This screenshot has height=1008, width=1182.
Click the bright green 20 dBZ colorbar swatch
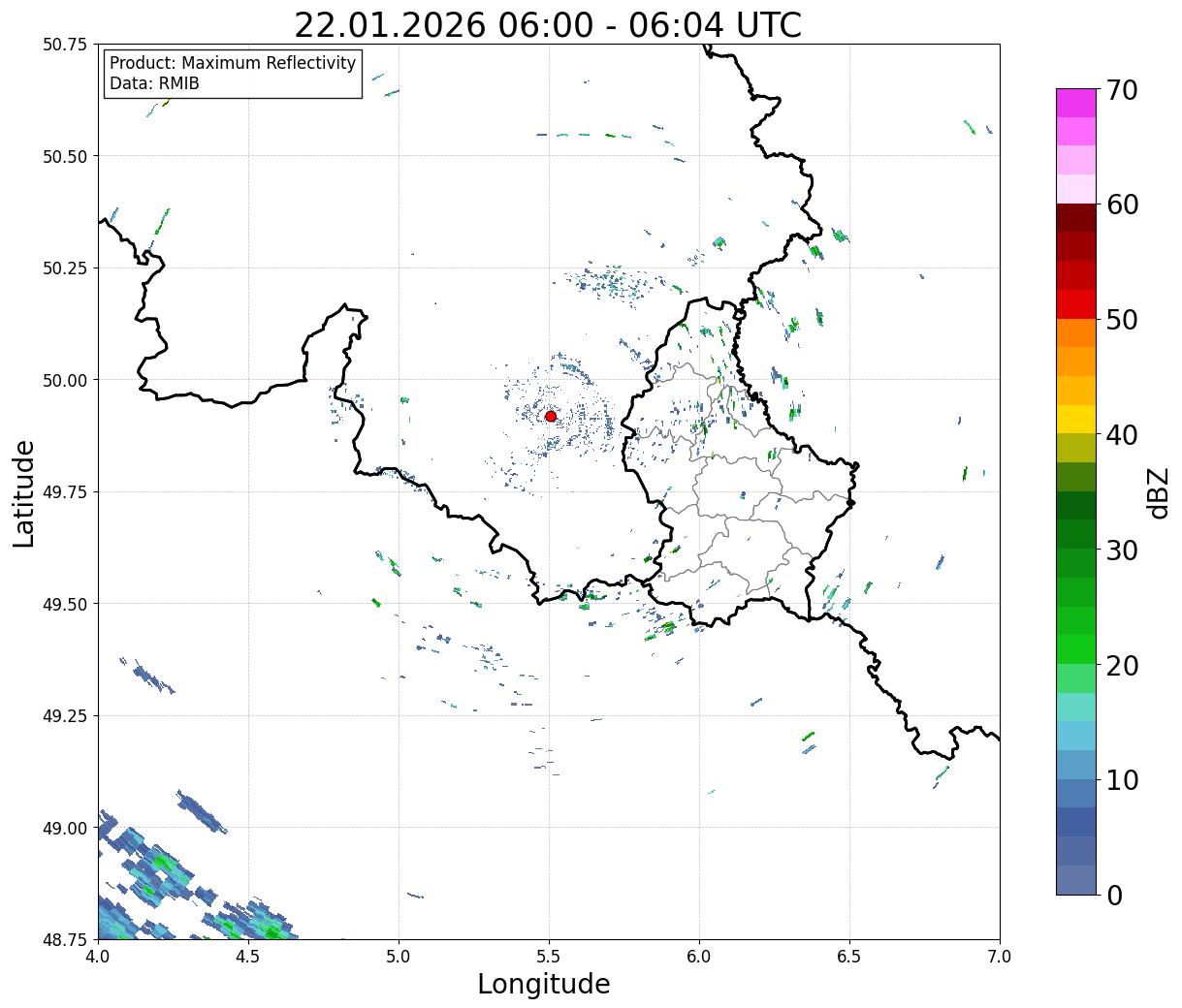1076,649
